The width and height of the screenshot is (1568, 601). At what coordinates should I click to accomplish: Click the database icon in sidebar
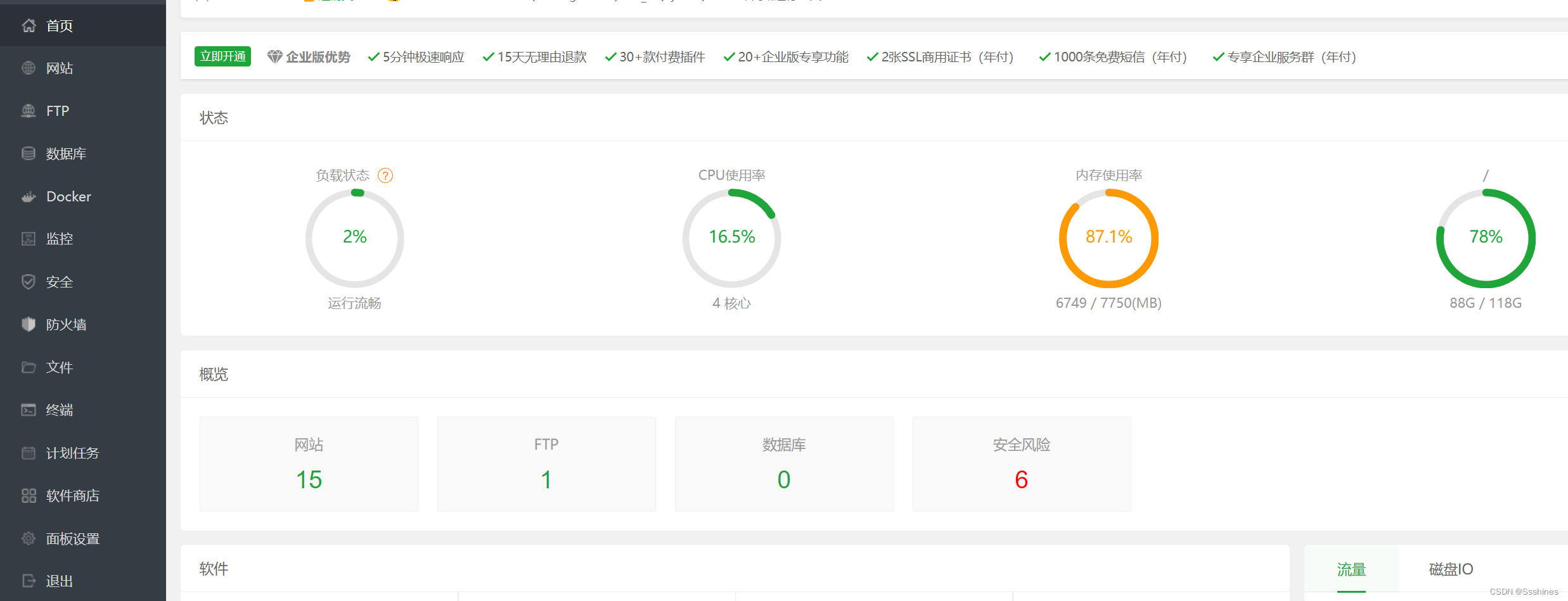tap(29, 153)
